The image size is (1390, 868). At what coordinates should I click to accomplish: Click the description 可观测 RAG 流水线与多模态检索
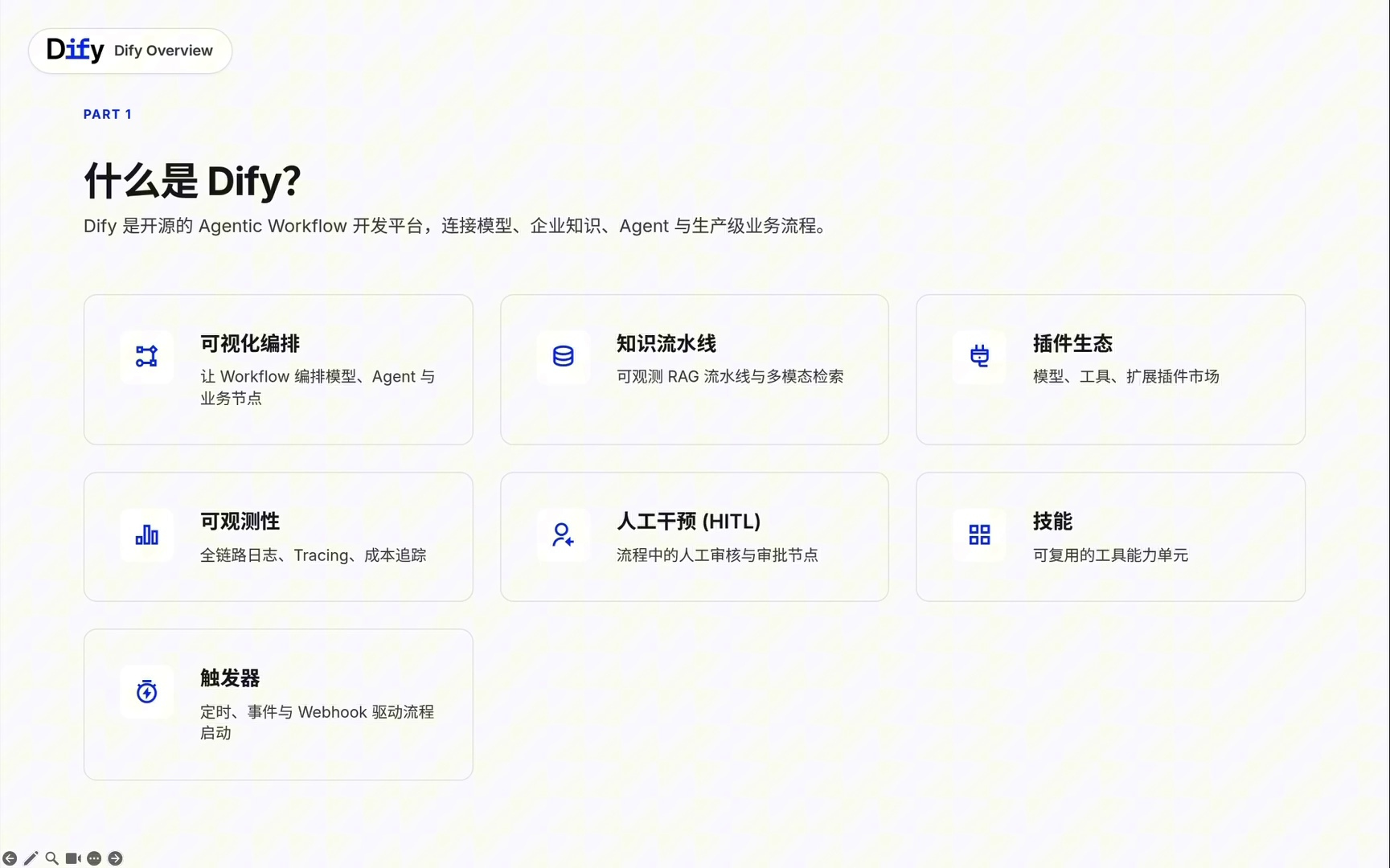(730, 376)
